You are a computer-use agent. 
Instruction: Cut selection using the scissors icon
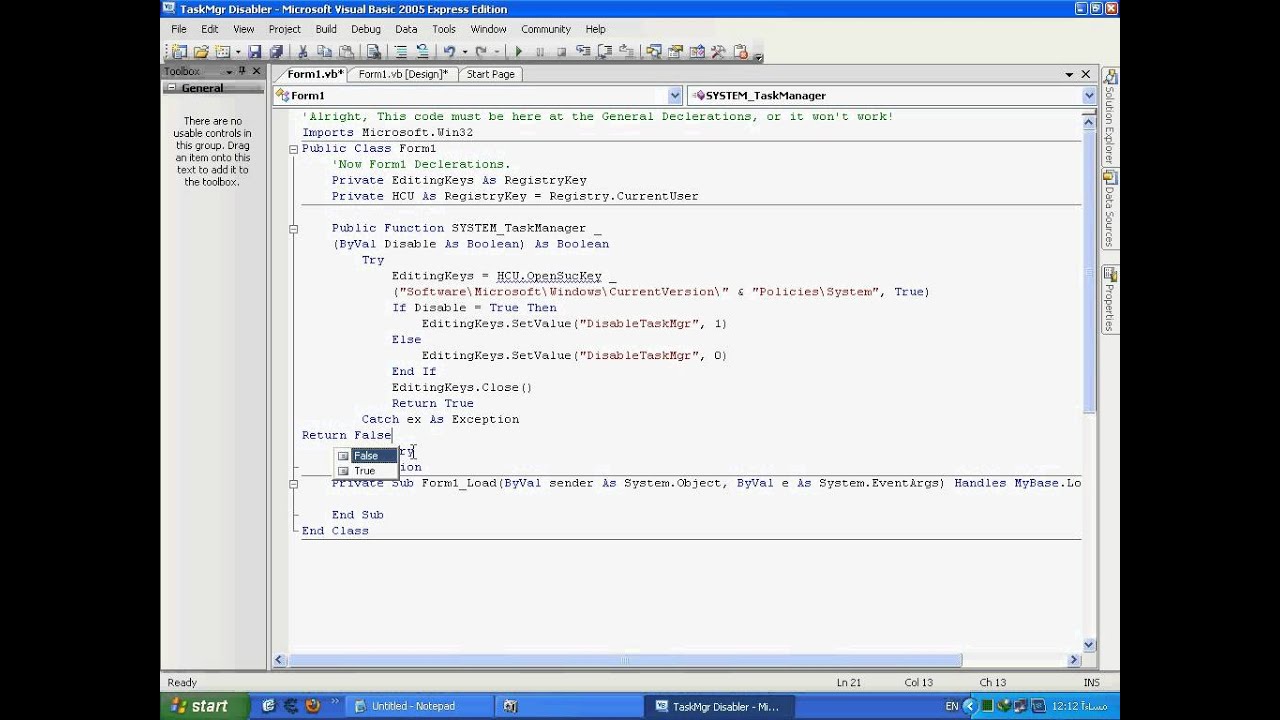[303, 52]
